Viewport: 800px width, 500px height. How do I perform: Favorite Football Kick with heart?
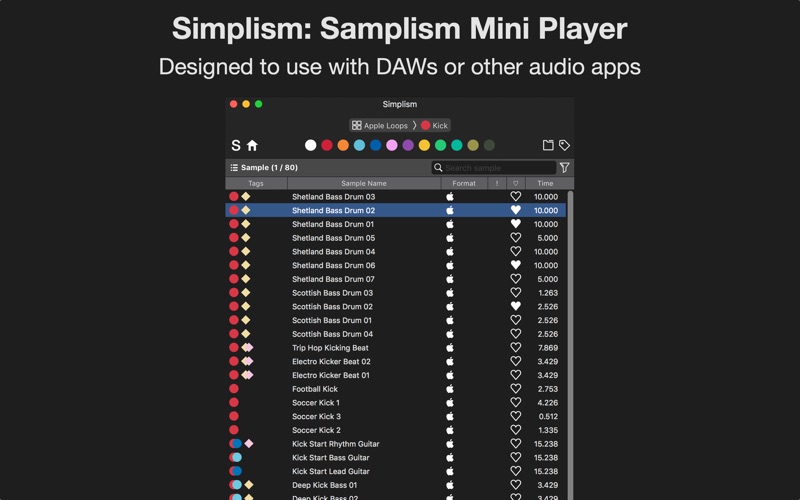[516, 389]
